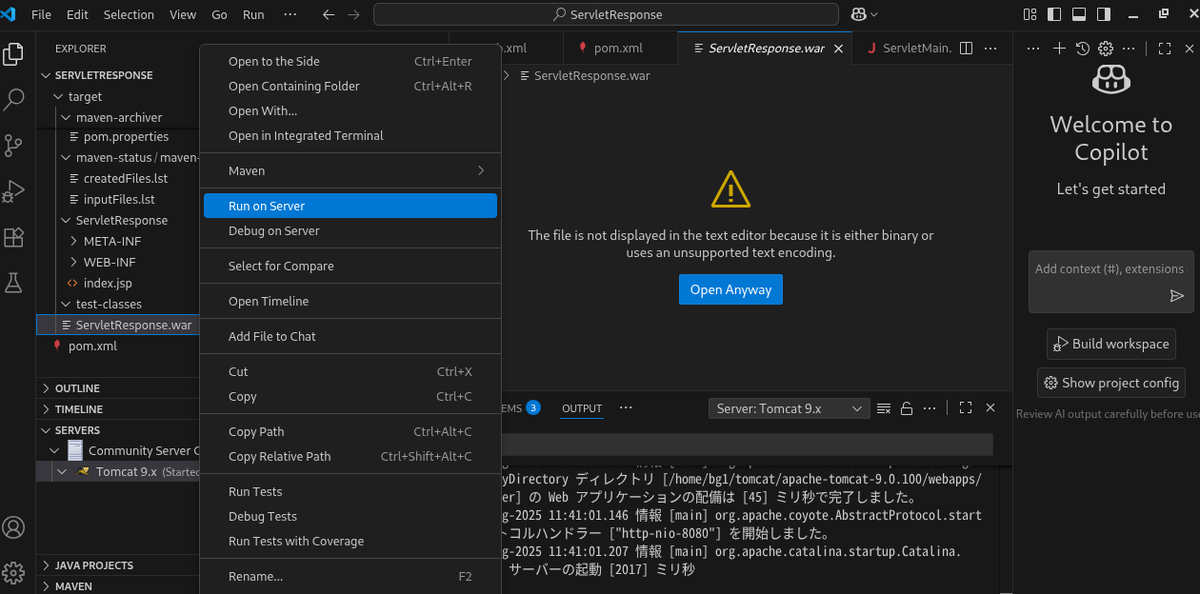Image resolution: width=1200 pixels, height=594 pixels.
Task: Close the ServletResponse.war editor tab
Action: [x=838, y=48]
